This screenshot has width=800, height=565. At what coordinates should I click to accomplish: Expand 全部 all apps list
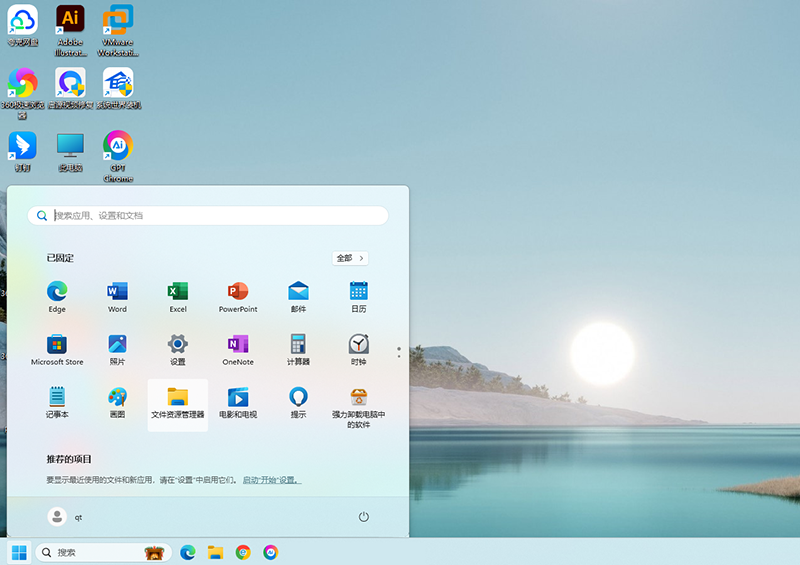[350, 258]
